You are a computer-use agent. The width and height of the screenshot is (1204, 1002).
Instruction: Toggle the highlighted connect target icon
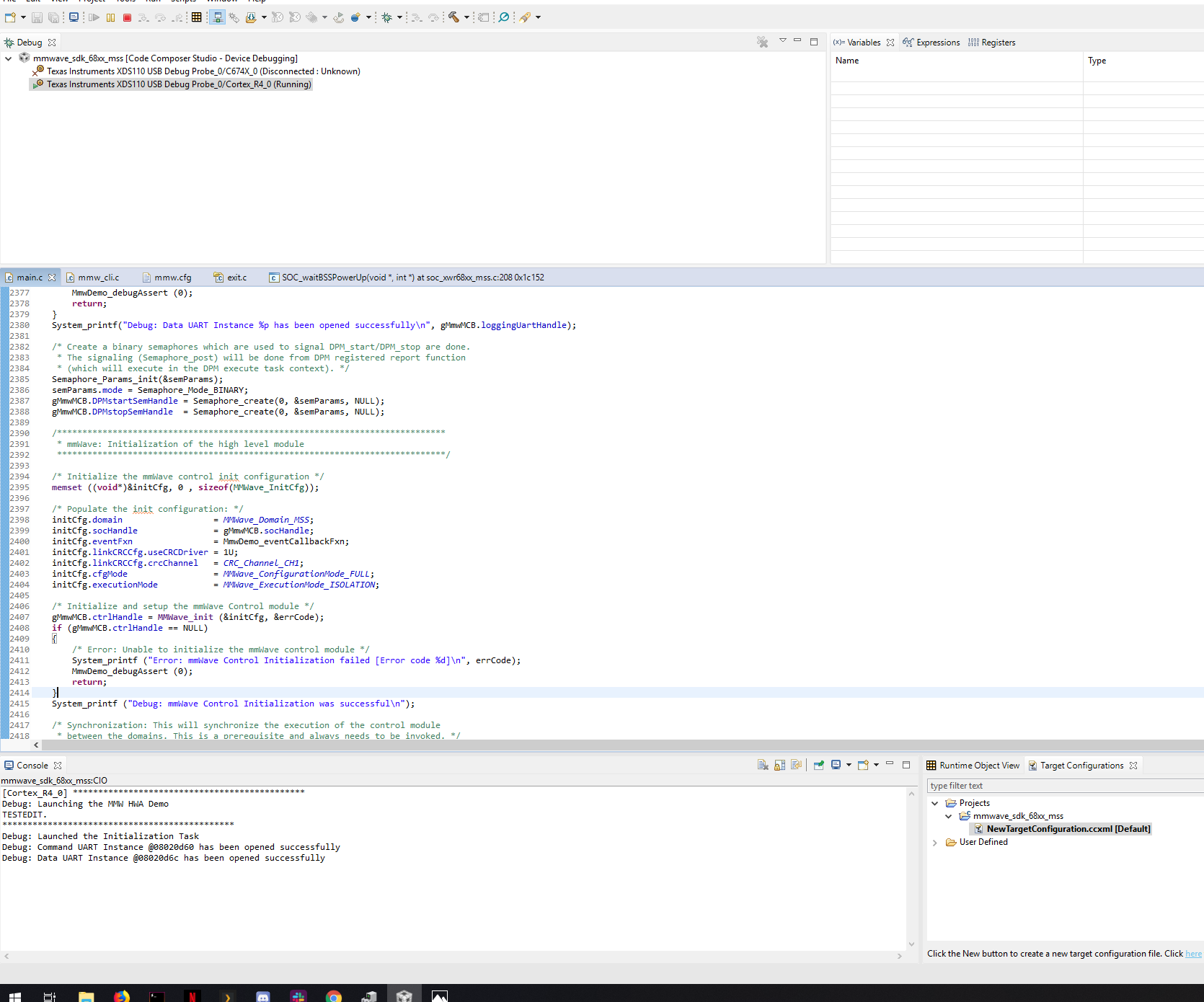(217, 17)
